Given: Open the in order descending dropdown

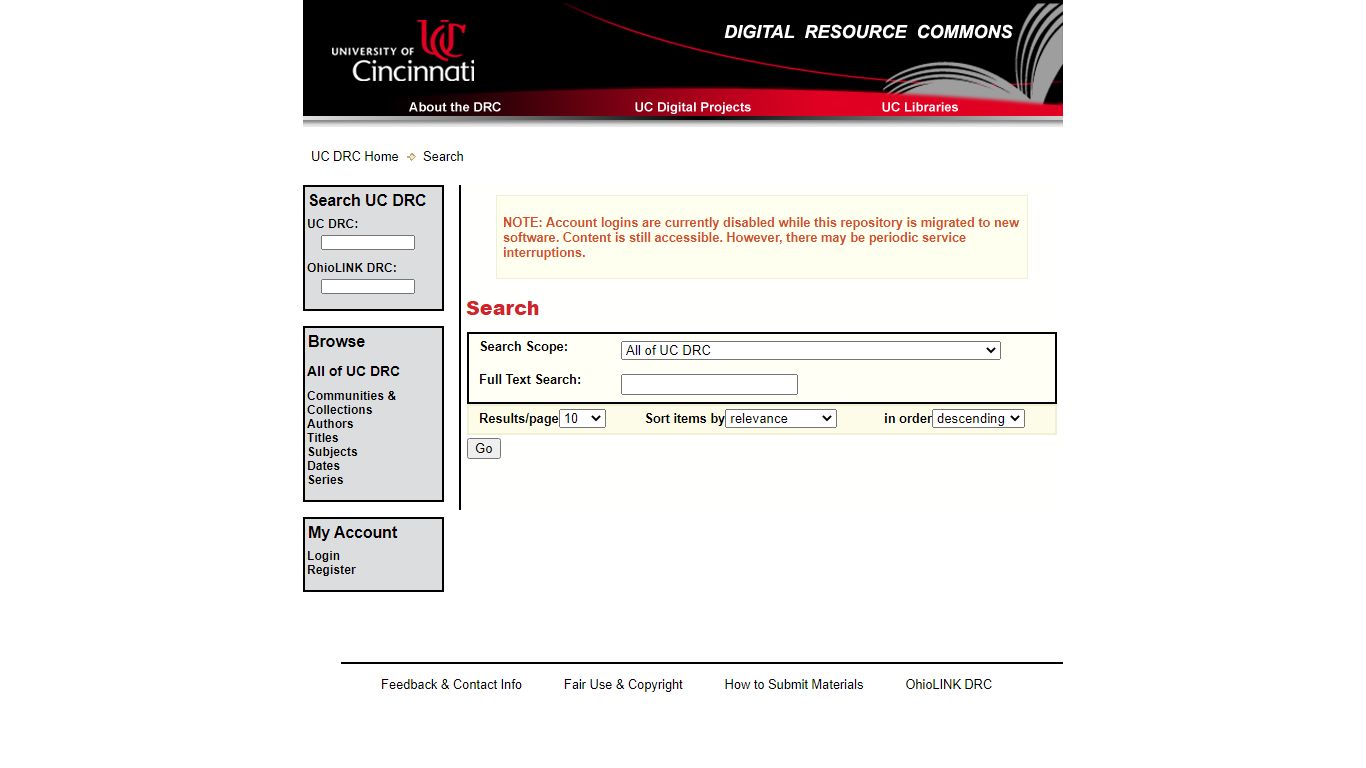Looking at the screenshot, I should pyautogui.click(x=979, y=419).
